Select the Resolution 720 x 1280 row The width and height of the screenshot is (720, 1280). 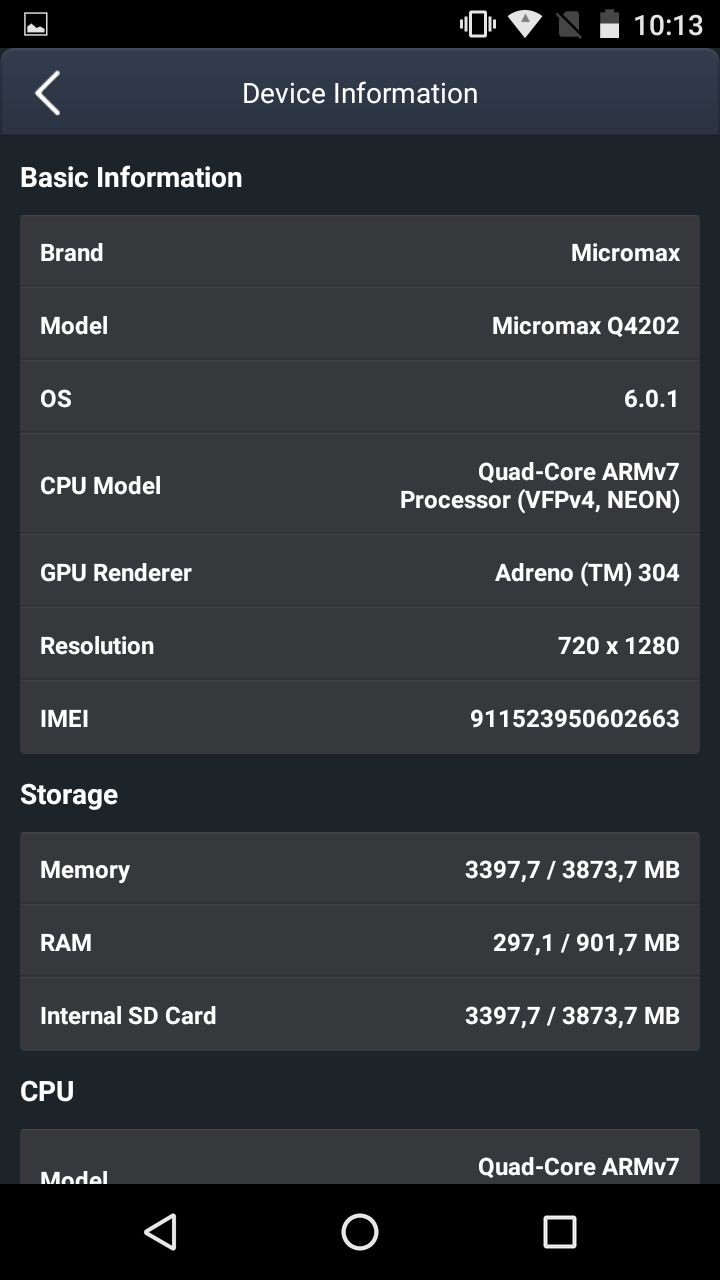point(360,645)
